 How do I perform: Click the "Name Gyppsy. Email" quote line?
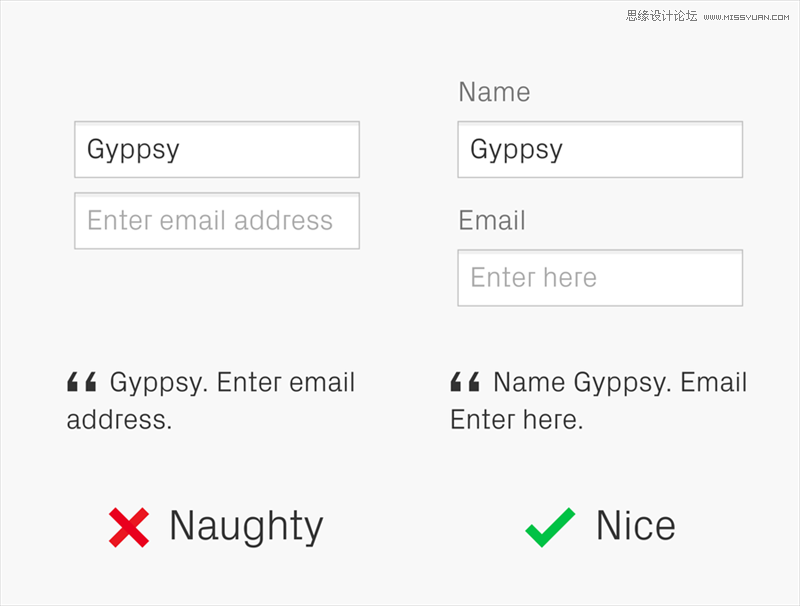pyautogui.click(x=620, y=383)
